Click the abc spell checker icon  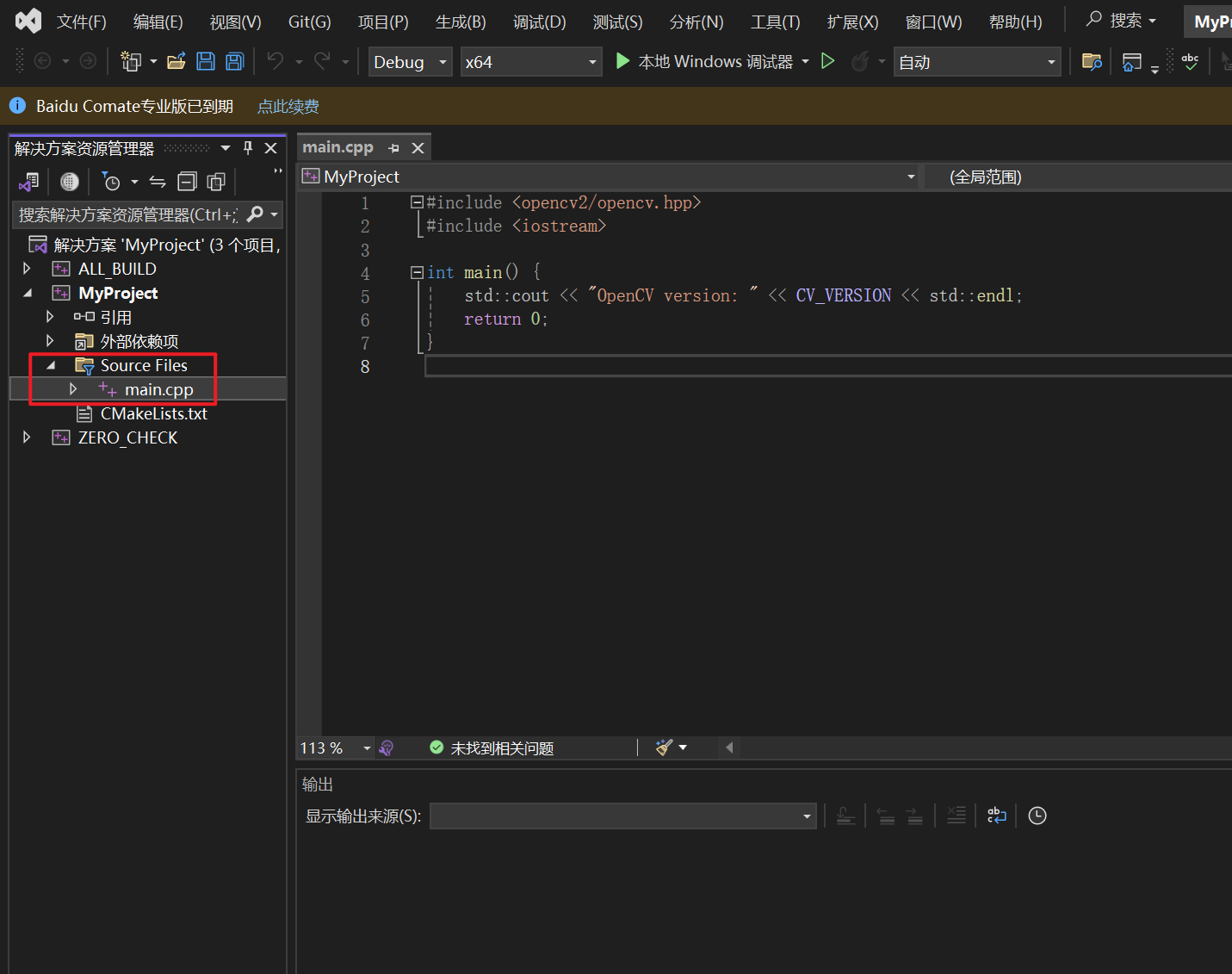(1190, 61)
